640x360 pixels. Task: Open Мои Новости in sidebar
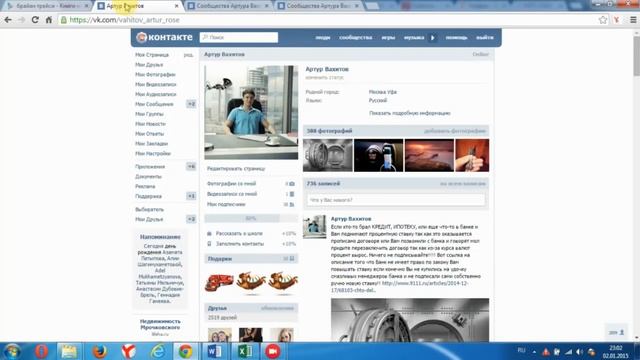click(x=150, y=124)
